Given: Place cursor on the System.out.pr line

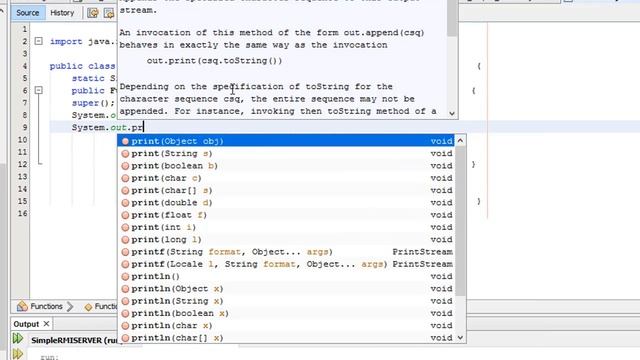Looking at the screenshot, I should [107, 127].
